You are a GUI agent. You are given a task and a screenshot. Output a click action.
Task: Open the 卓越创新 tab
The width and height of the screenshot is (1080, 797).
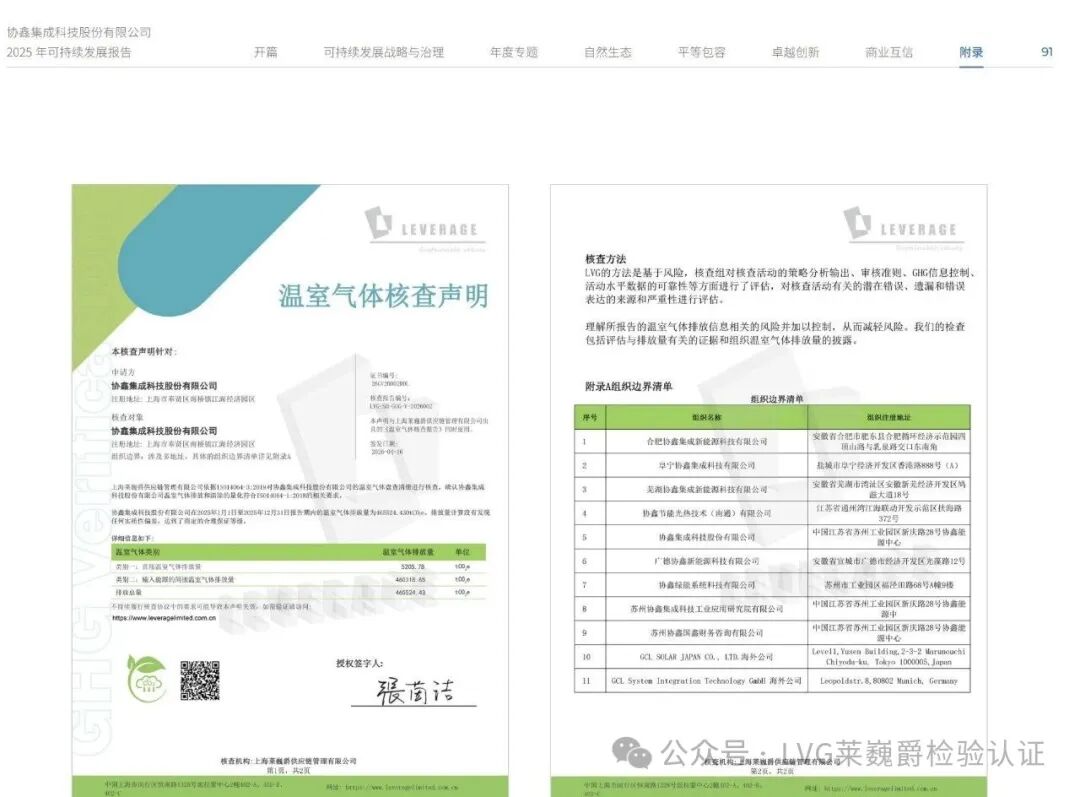pos(795,52)
